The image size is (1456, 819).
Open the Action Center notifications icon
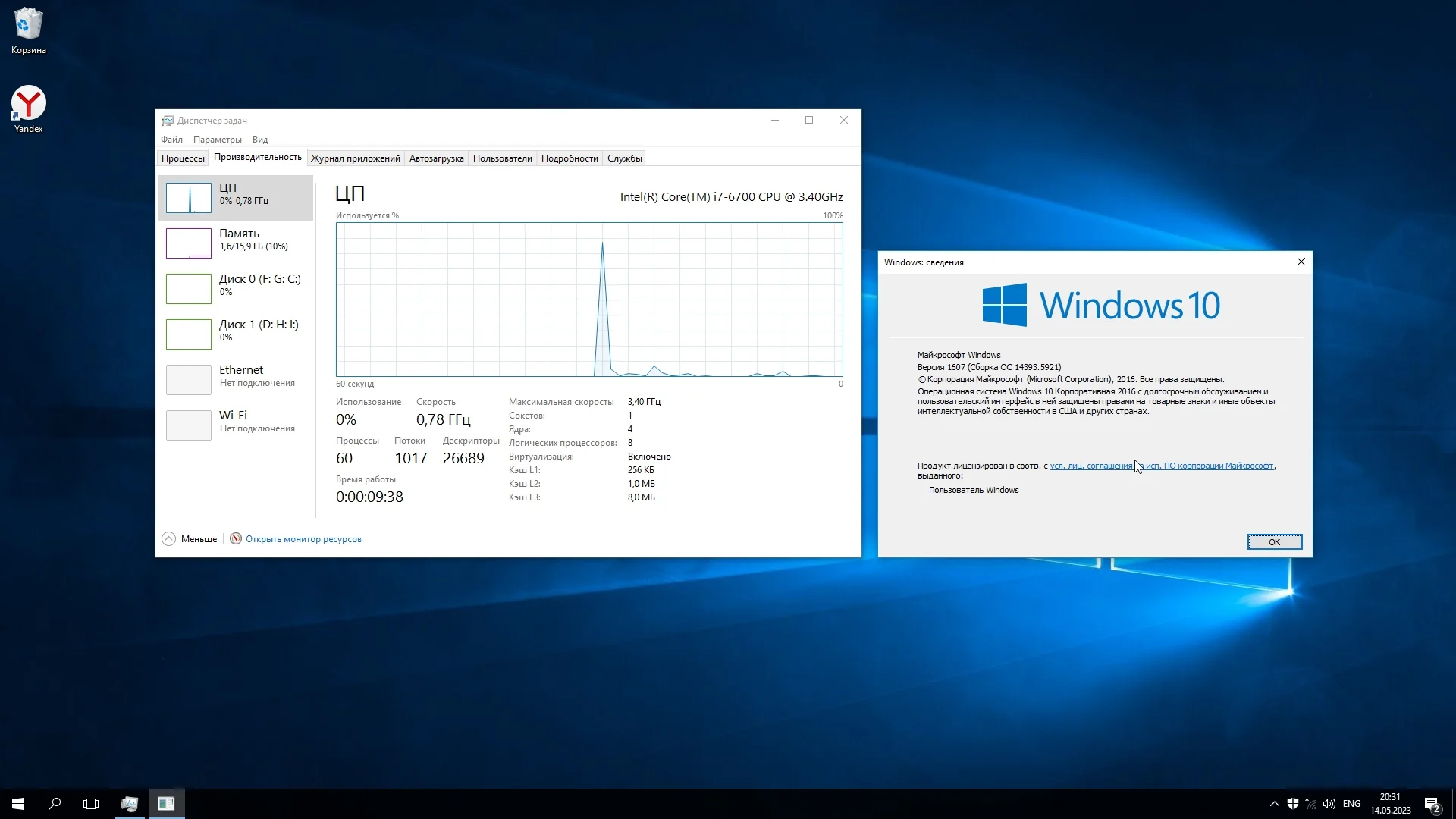click(x=1432, y=804)
